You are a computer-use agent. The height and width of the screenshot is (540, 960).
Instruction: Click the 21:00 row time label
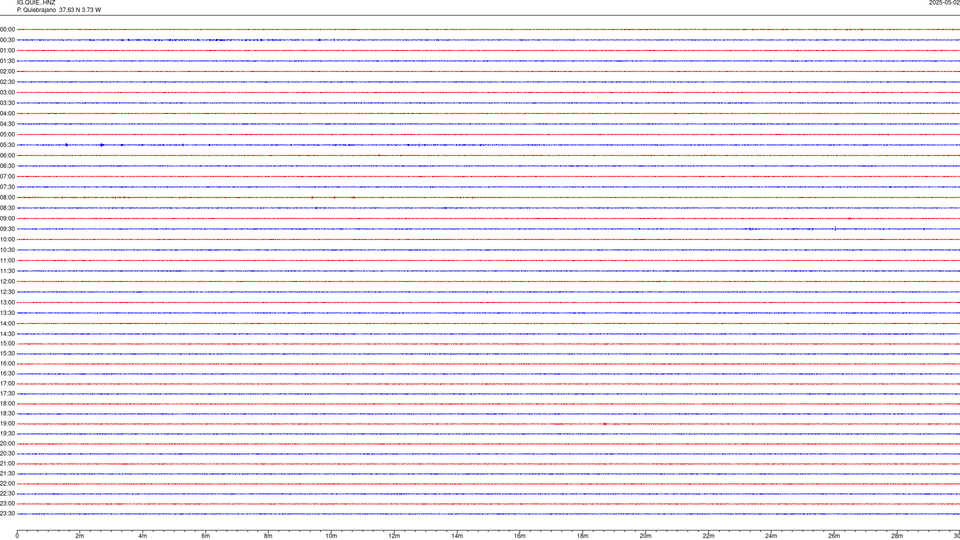7,464
